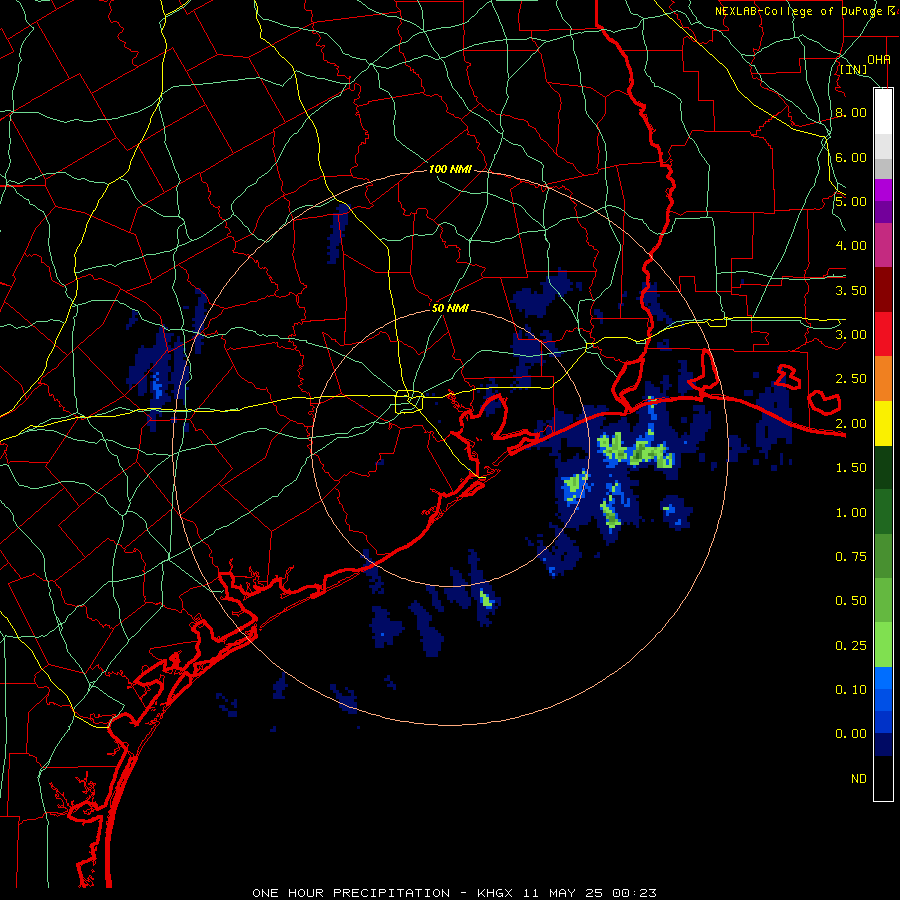Click the One Hour Precipitation KHGX caption

[454, 893]
